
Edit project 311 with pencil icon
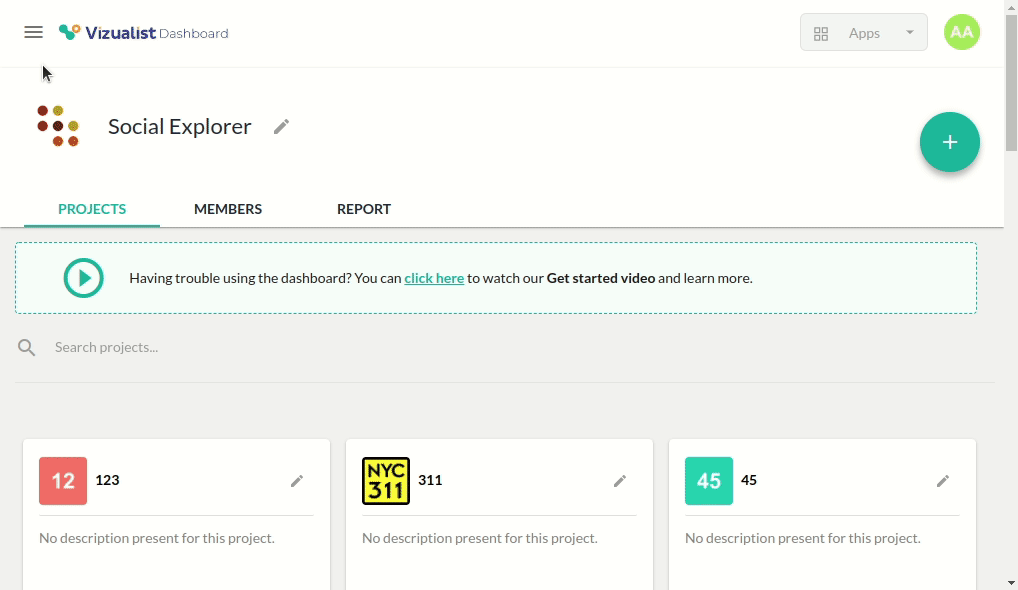pyautogui.click(x=620, y=481)
